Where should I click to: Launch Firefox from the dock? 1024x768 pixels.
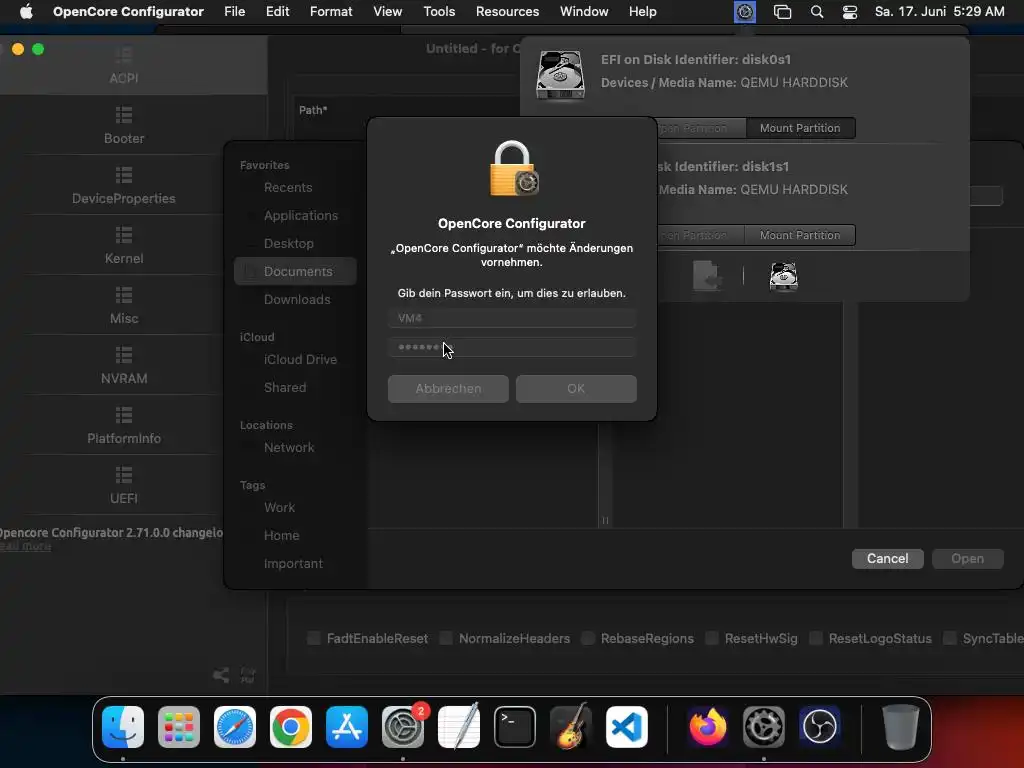pos(708,727)
